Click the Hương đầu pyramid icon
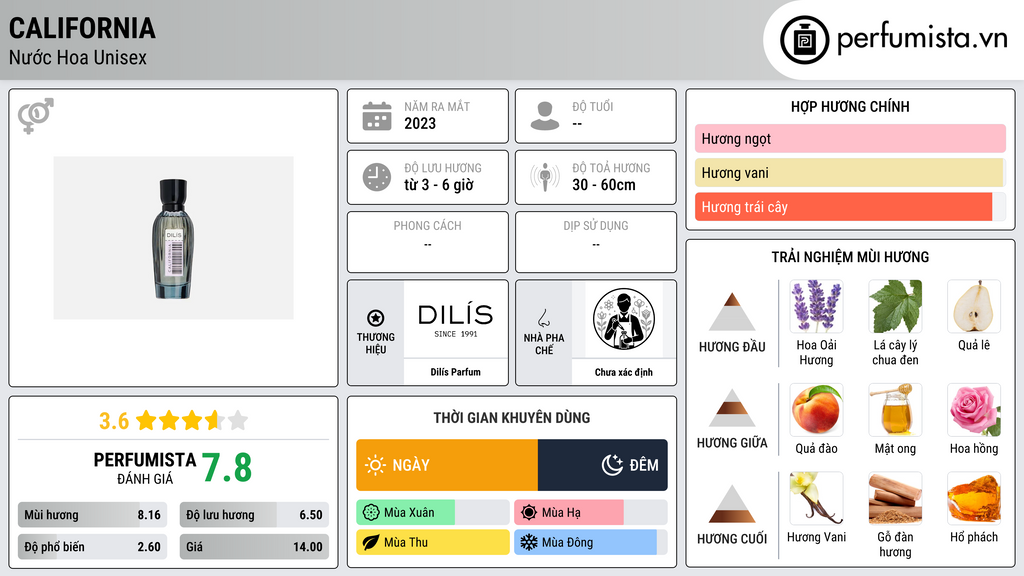Screen dimensions: 1024x576 coord(732,312)
